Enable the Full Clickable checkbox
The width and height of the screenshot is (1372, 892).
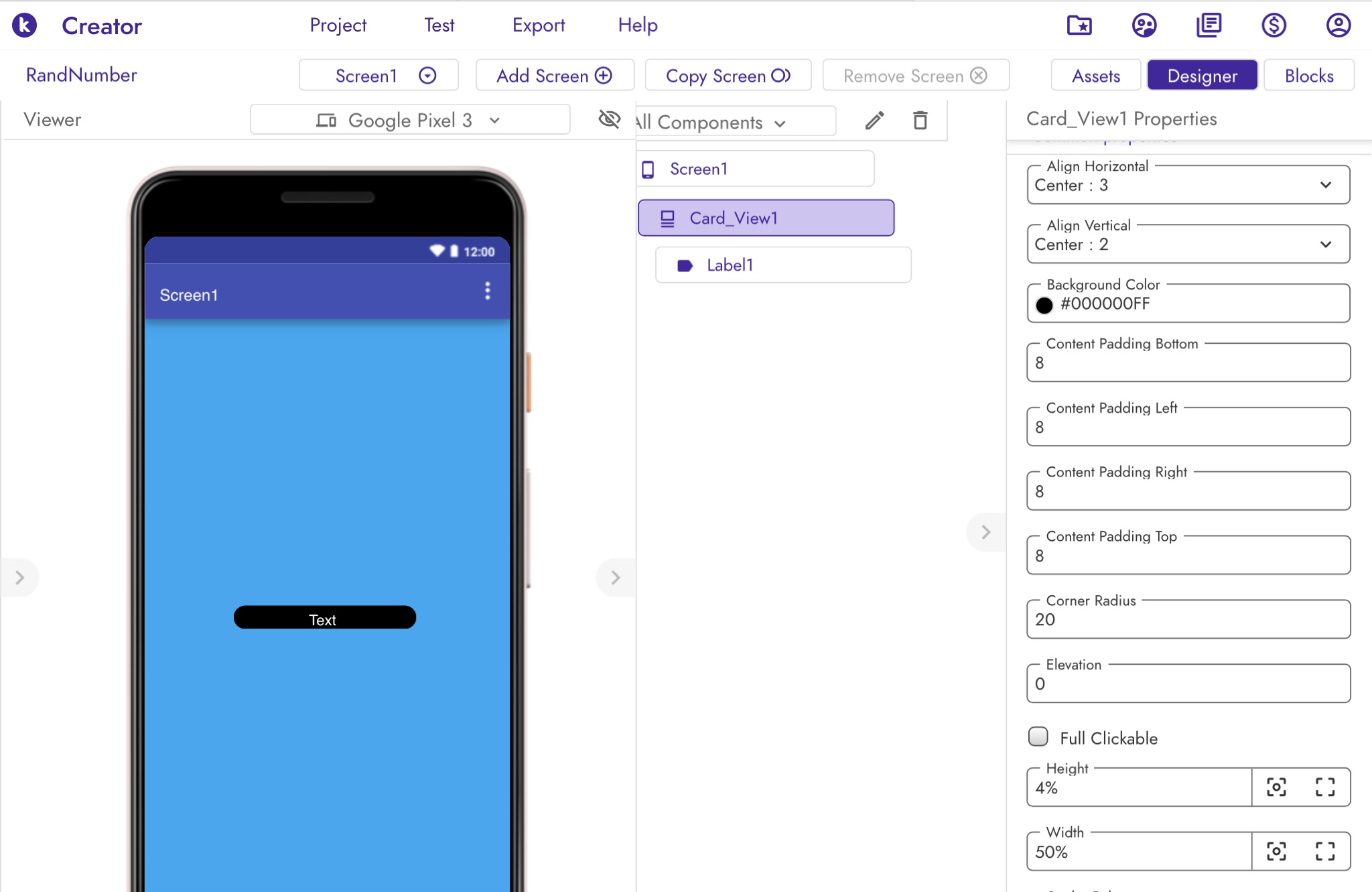pos(1038,737)
